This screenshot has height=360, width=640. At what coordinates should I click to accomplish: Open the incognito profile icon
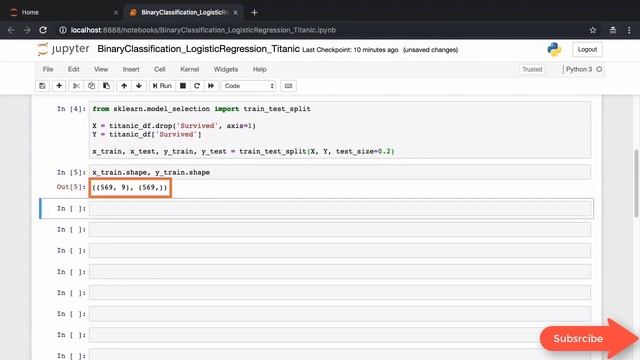tap(613, 30)
